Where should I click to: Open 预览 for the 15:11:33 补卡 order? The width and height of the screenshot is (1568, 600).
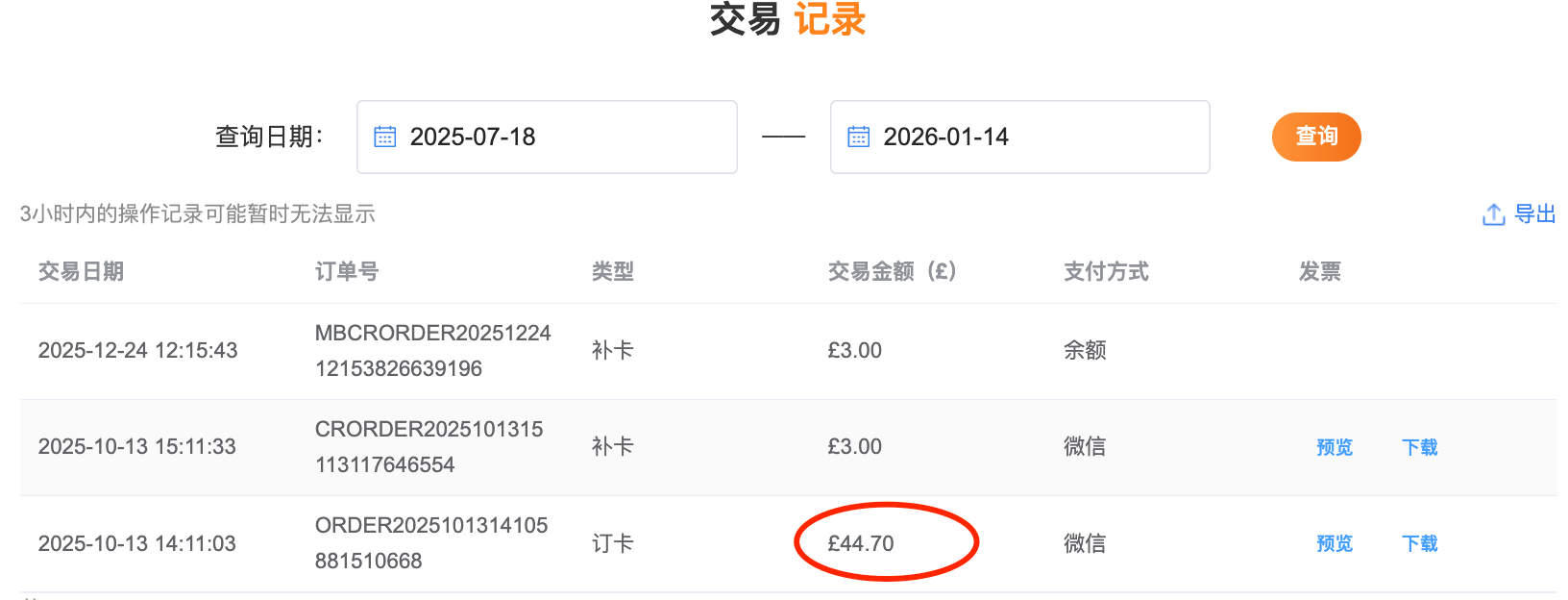pyautogui.click(x=1334, y=447)
